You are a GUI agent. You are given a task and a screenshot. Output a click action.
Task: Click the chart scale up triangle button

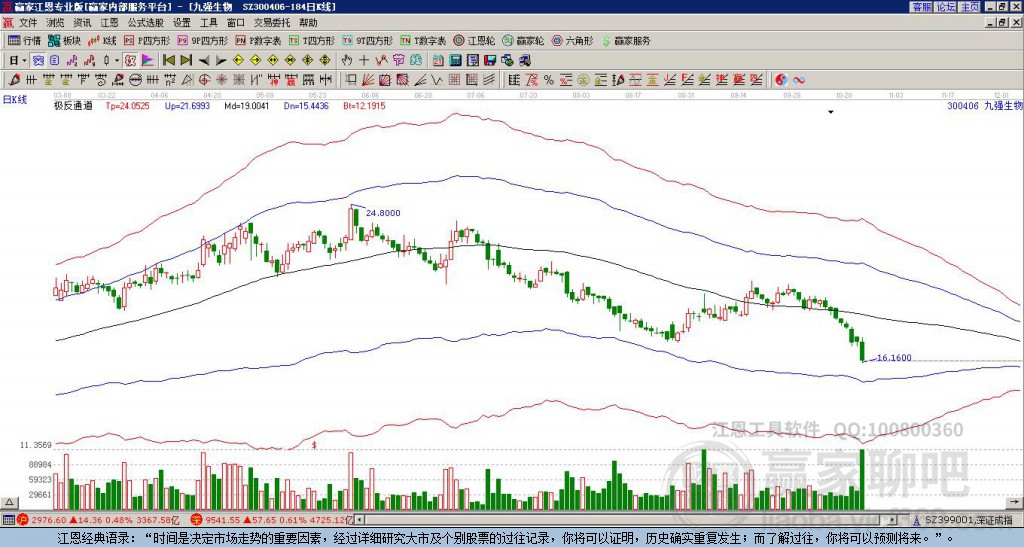(x=9, y=502)
